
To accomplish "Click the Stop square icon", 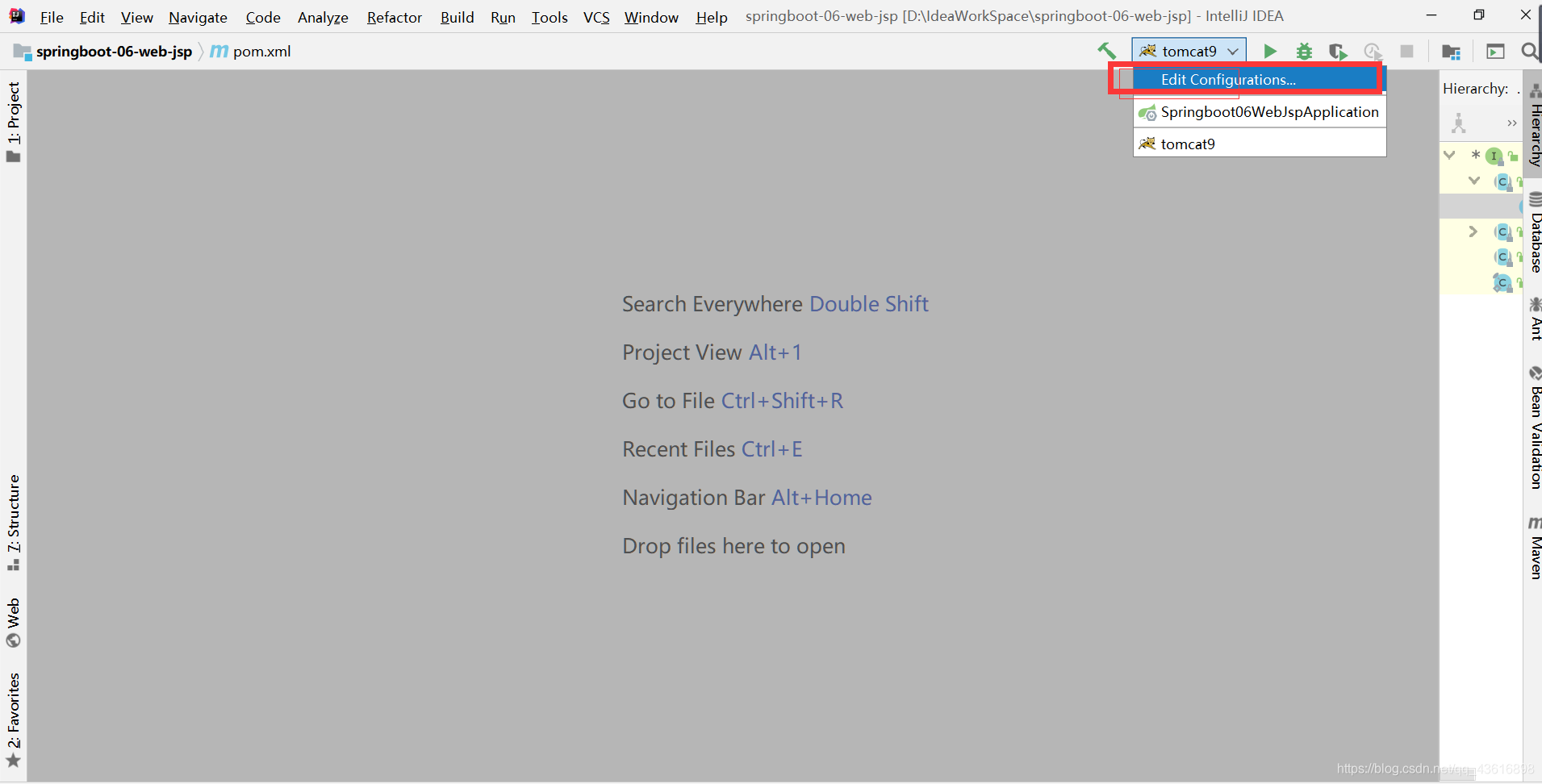I will click(x=1406, y=51).
